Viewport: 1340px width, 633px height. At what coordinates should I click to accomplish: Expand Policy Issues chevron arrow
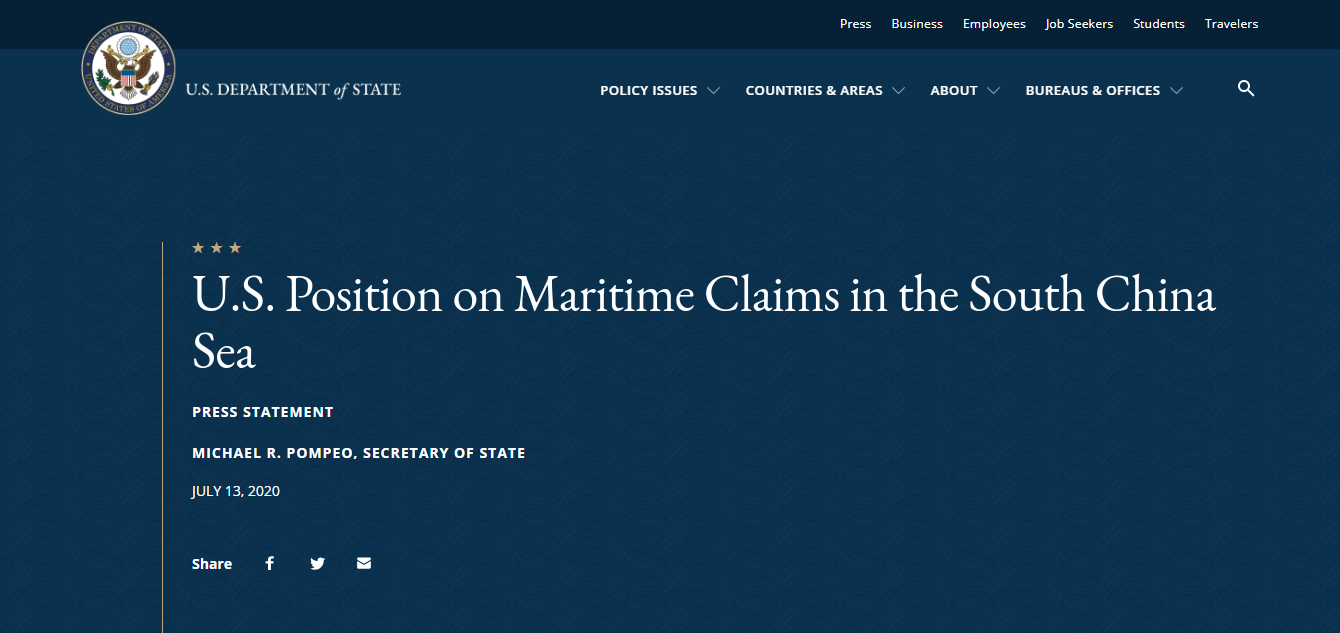pos(713,90)
